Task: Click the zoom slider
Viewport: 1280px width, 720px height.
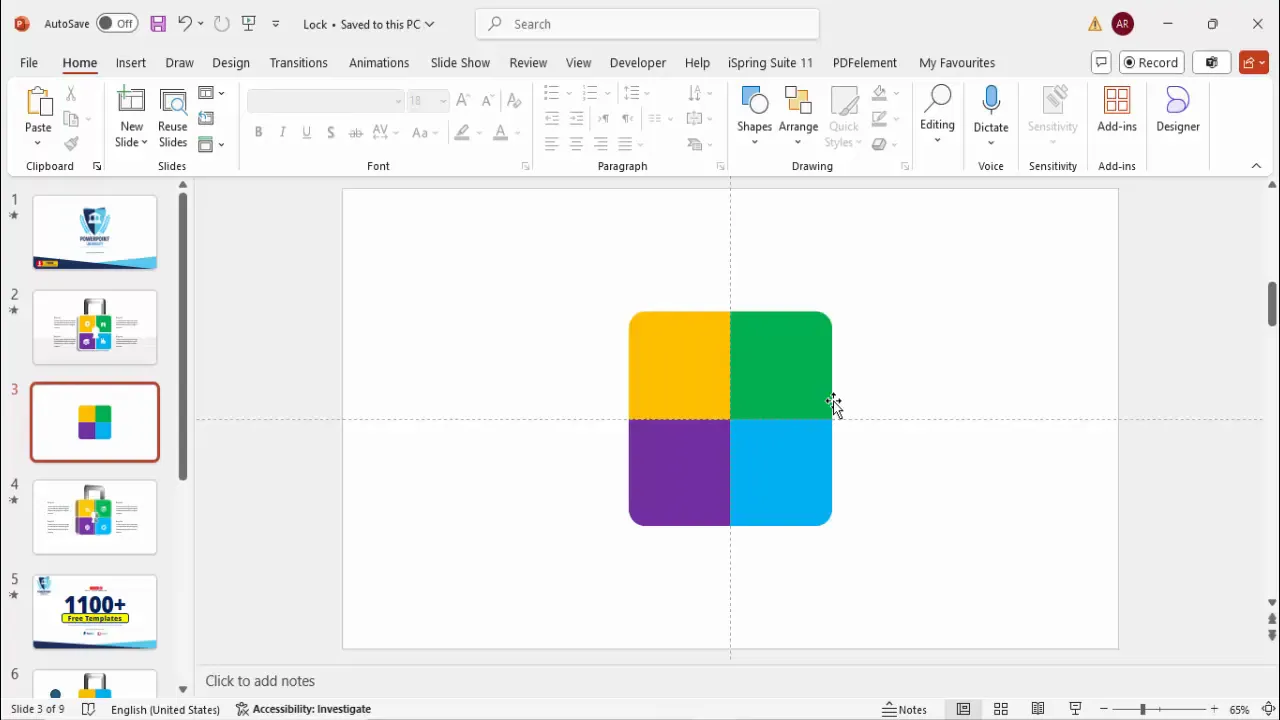Action: pyautogui.click(x=1157, y=709)
